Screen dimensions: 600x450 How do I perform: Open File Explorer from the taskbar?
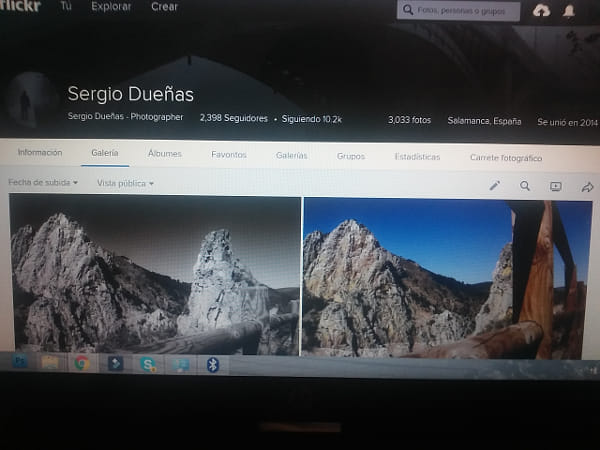tap(50, 362)
